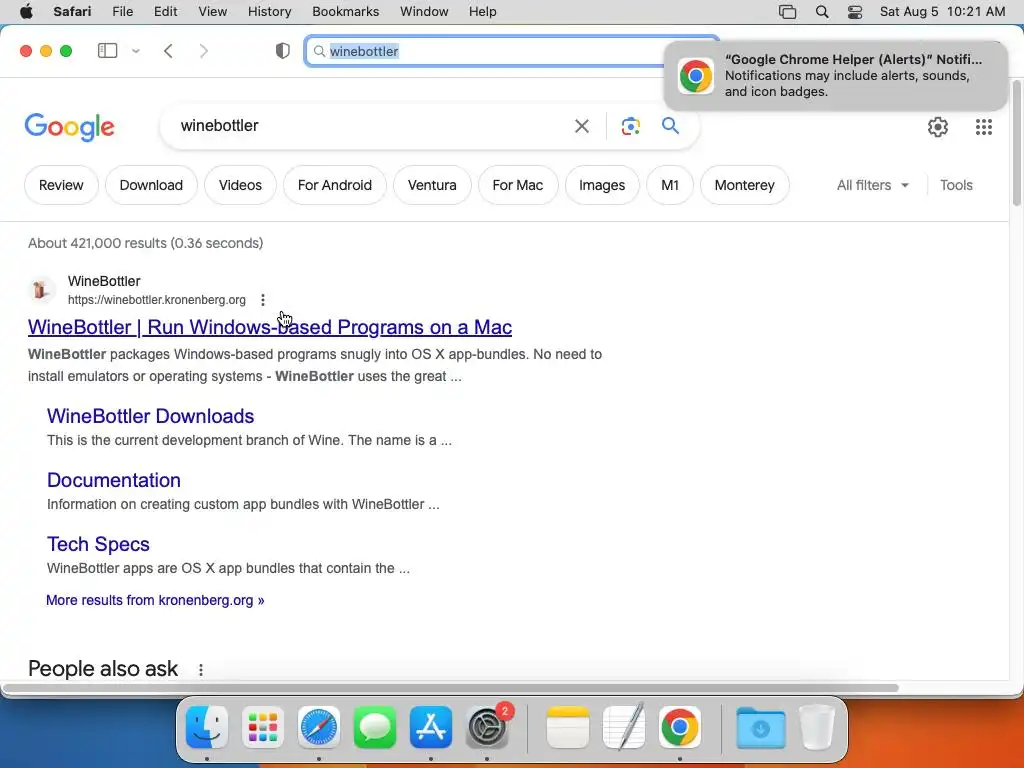The width and height of the screenshot is (1024, 768).
Task: Open the History menu
Action: click(269, 12)
